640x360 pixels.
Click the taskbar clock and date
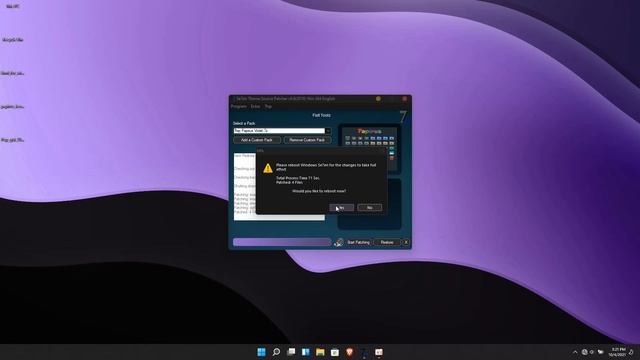click(618, 352)
